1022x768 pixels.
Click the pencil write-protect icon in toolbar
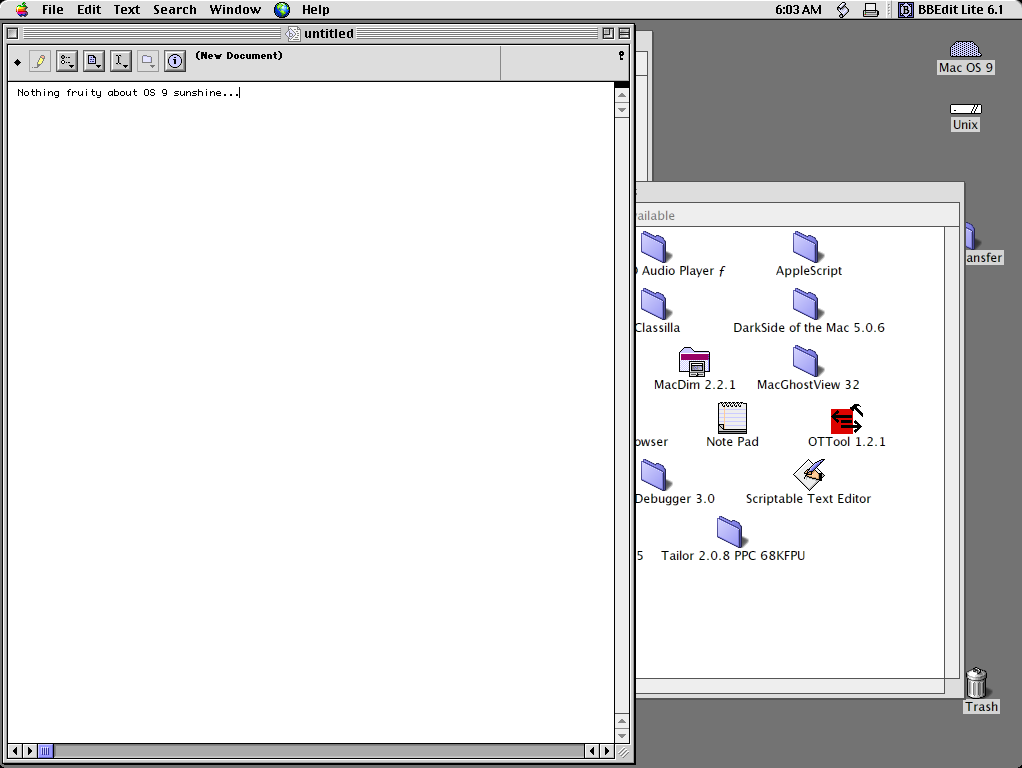(40, 61)
